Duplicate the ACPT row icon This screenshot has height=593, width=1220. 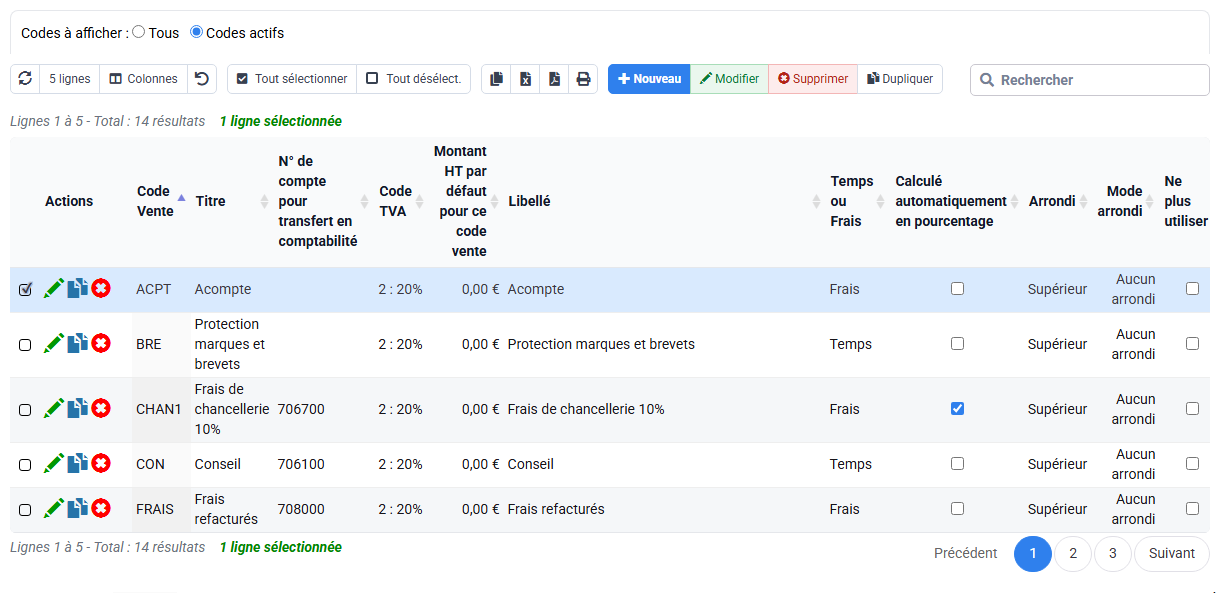tap(78, 289)
